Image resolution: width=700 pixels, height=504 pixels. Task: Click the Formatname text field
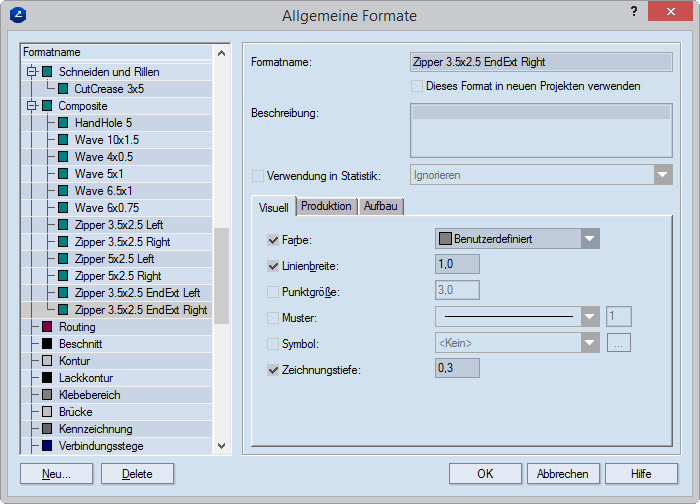click(541, 62)
